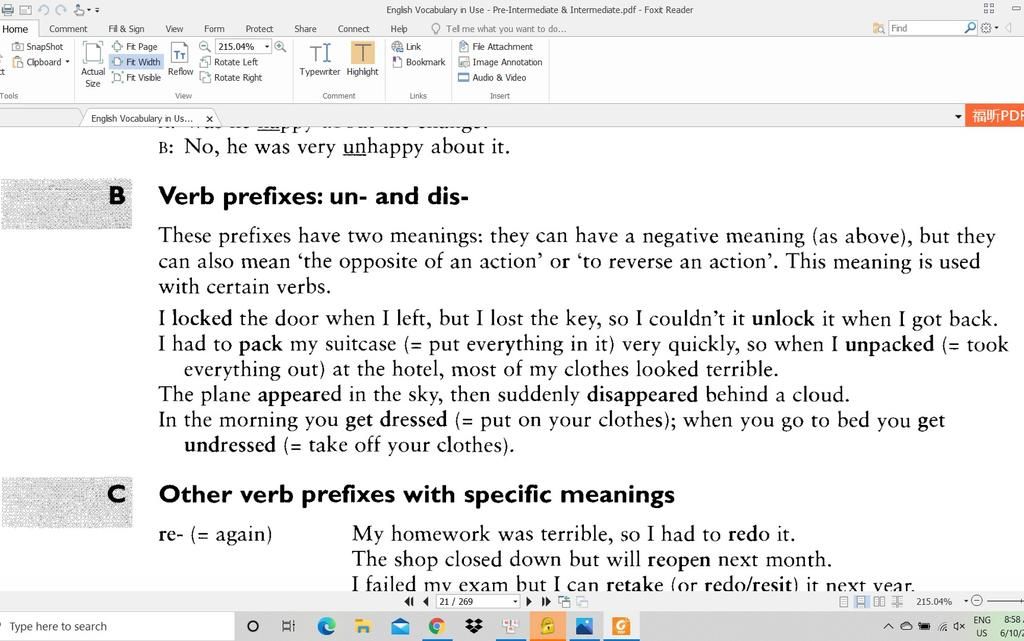Click the Find search field
The width and height of the screenshot is (1024, 641).
(x=925, y=28)
